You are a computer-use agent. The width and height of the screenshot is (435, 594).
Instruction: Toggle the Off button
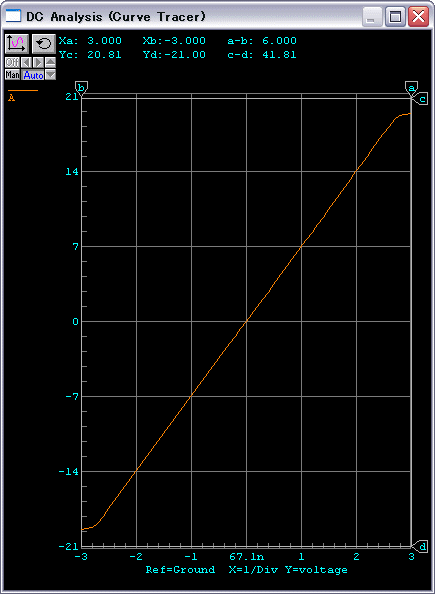13,62
